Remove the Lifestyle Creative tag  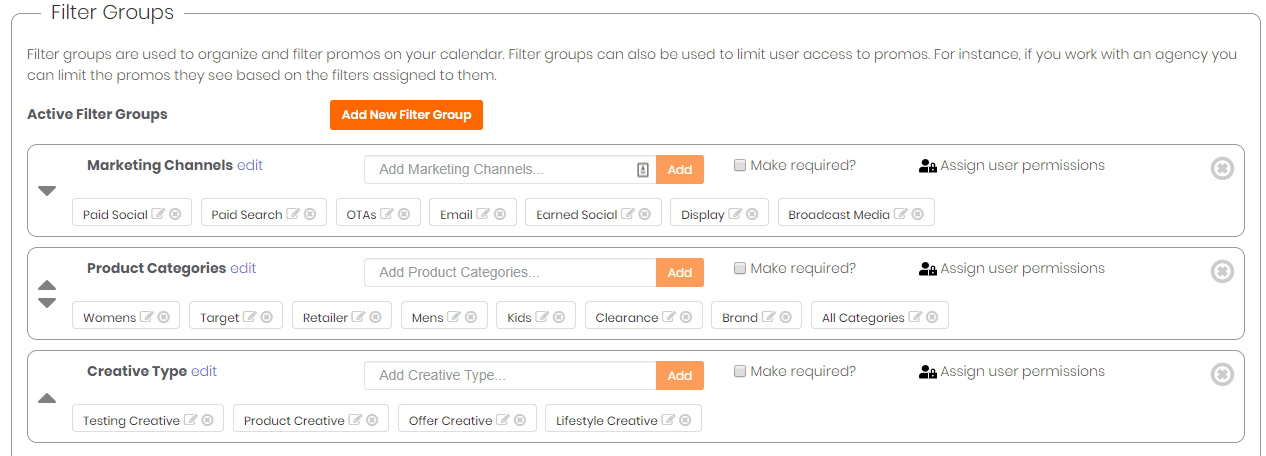coord(685,420)
